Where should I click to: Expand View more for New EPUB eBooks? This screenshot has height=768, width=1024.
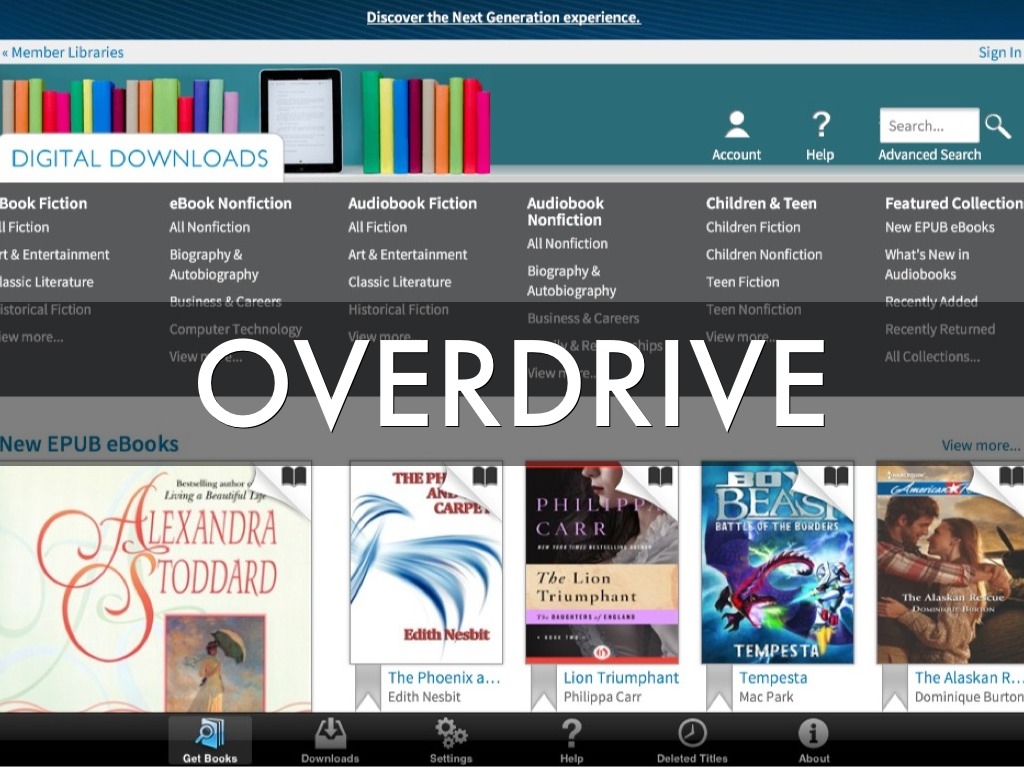(x=981, y=446)
